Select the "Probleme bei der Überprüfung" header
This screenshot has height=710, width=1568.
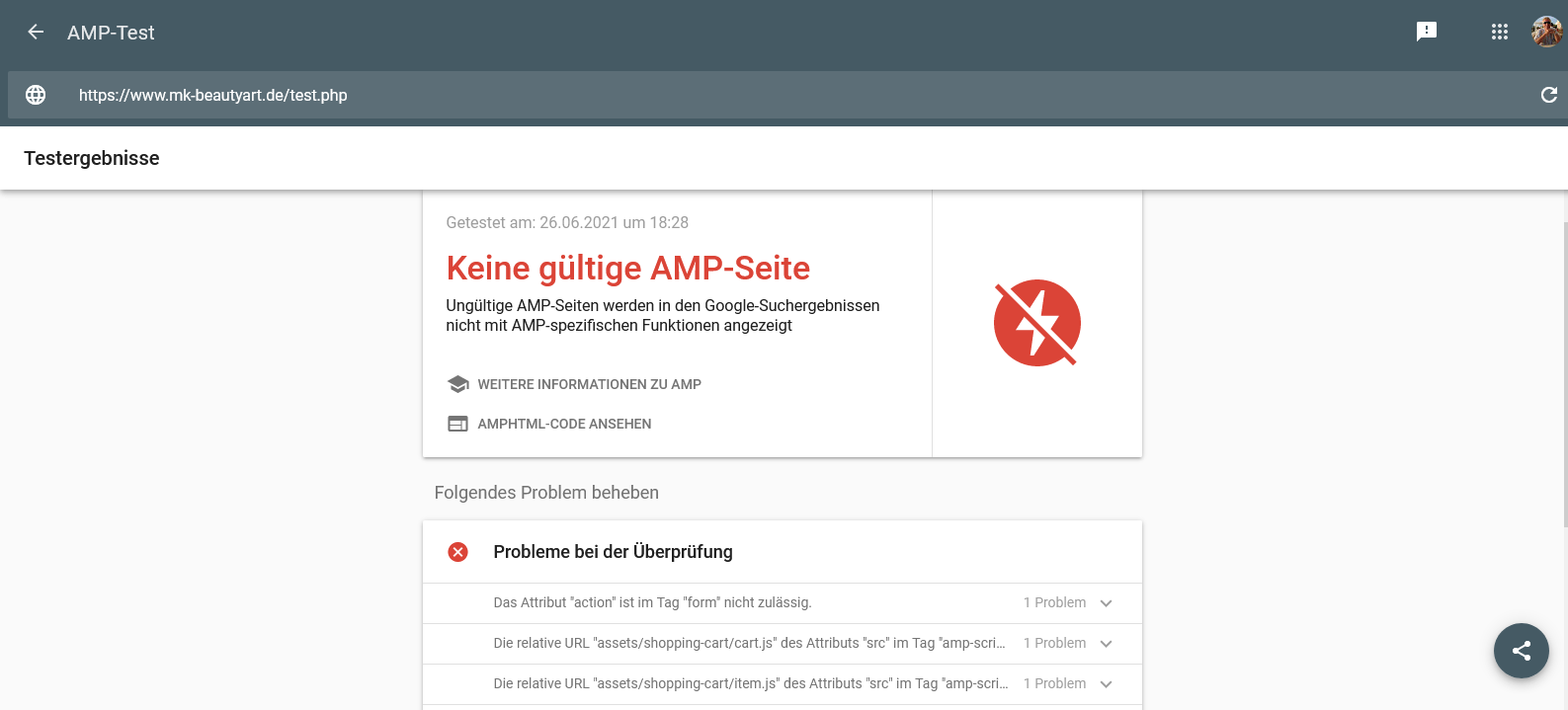tap(613, 552)
